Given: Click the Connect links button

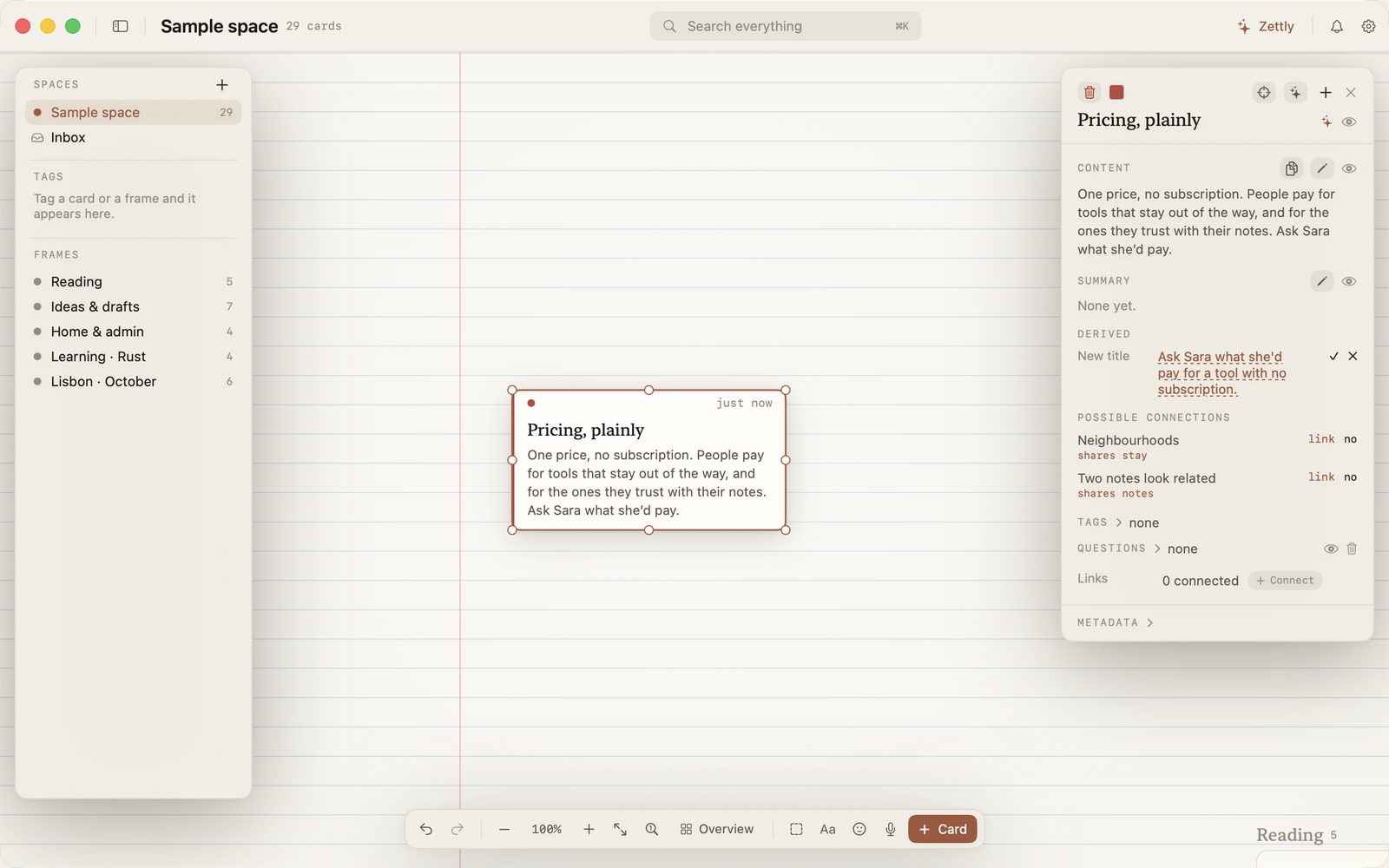Looking at the screenshot, I should (1285, 581).
